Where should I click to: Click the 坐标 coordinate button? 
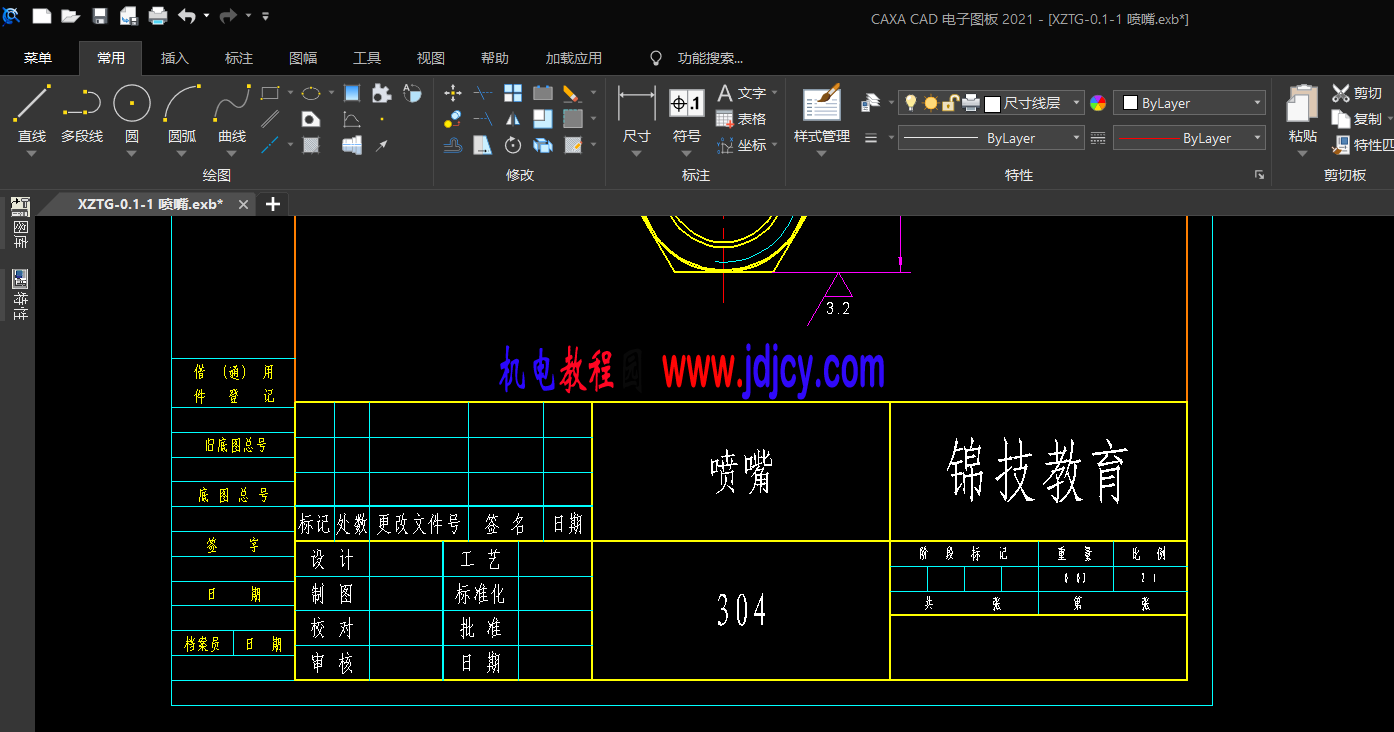tap(741, 145)
